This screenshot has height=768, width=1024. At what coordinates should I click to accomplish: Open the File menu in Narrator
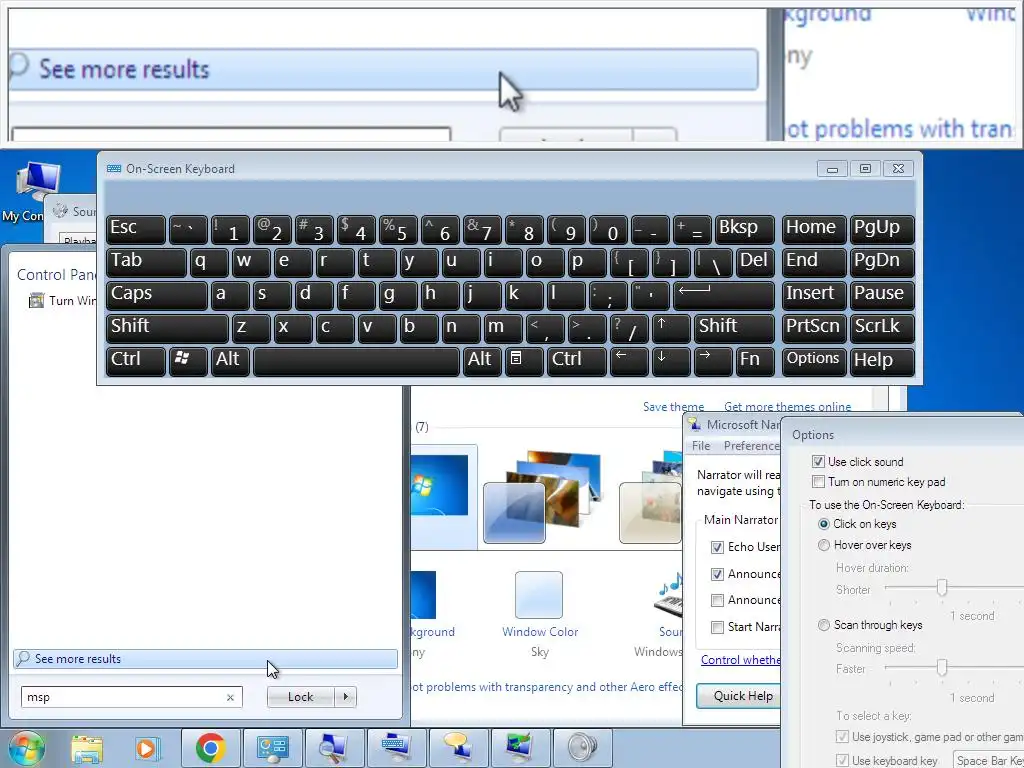[x=701, y=446]
